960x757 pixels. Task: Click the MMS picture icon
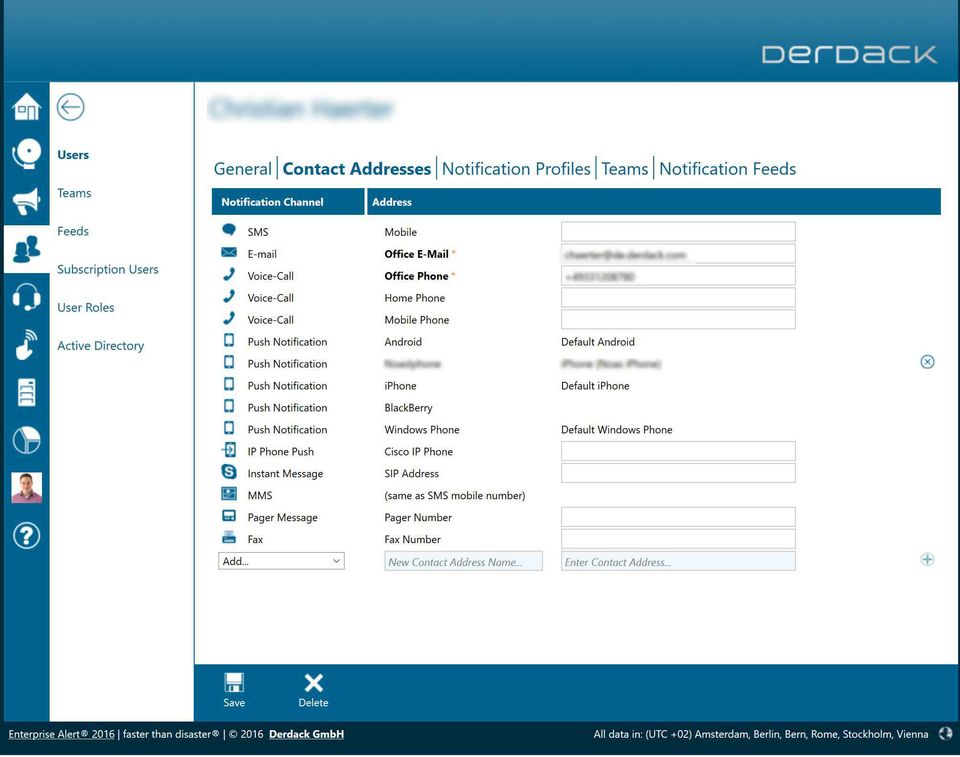click(229, 494)
